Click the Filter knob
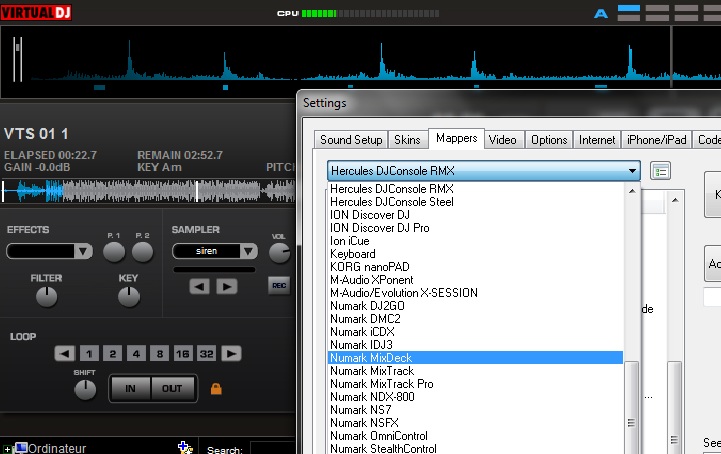721x454 pixels. [x=46, y=296]
